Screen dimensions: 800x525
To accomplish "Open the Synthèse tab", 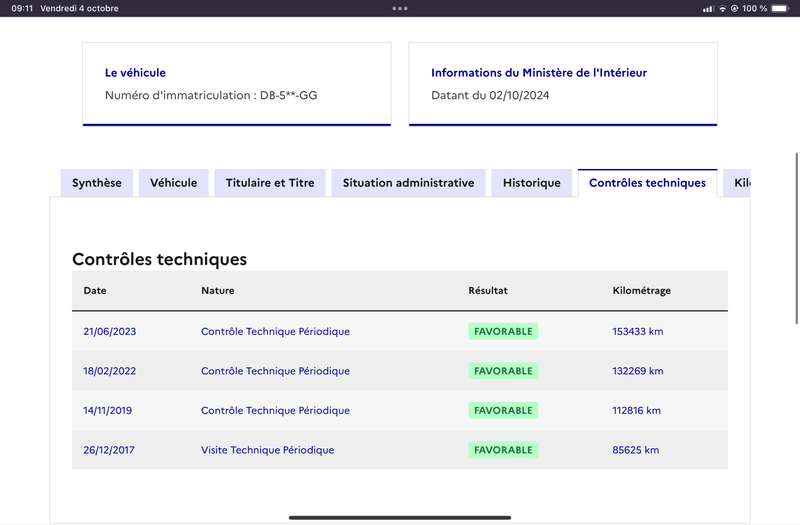I will [96, 183].
